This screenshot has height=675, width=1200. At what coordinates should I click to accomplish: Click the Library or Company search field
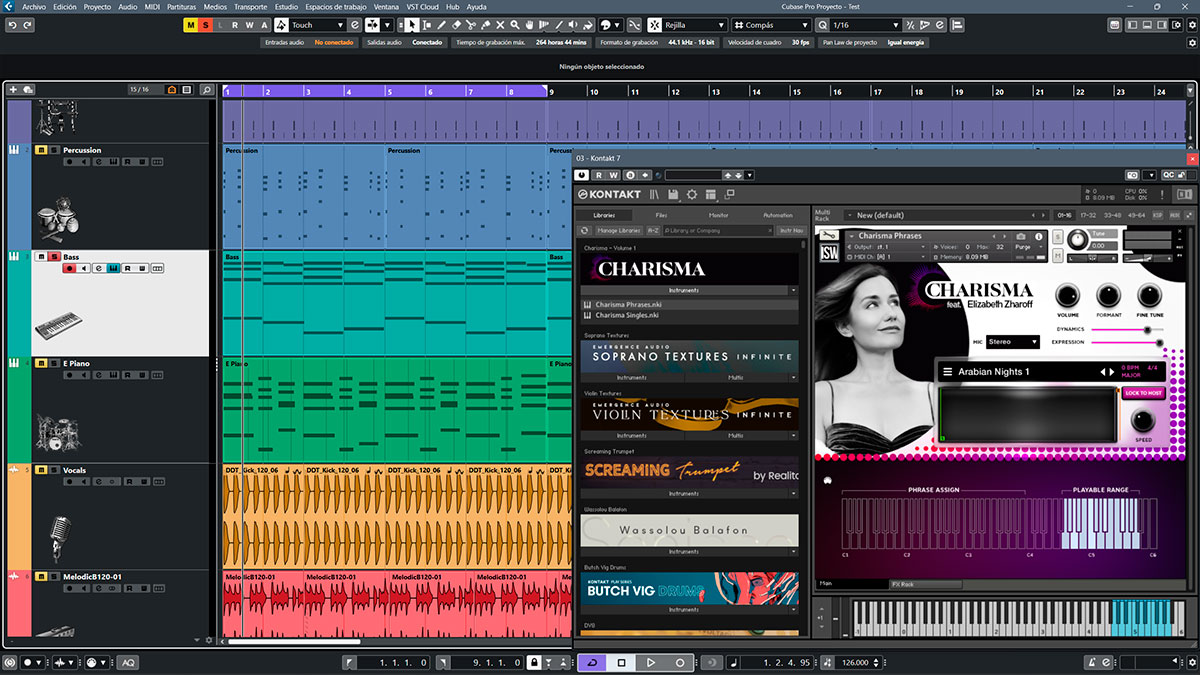[x=718, y=231]
